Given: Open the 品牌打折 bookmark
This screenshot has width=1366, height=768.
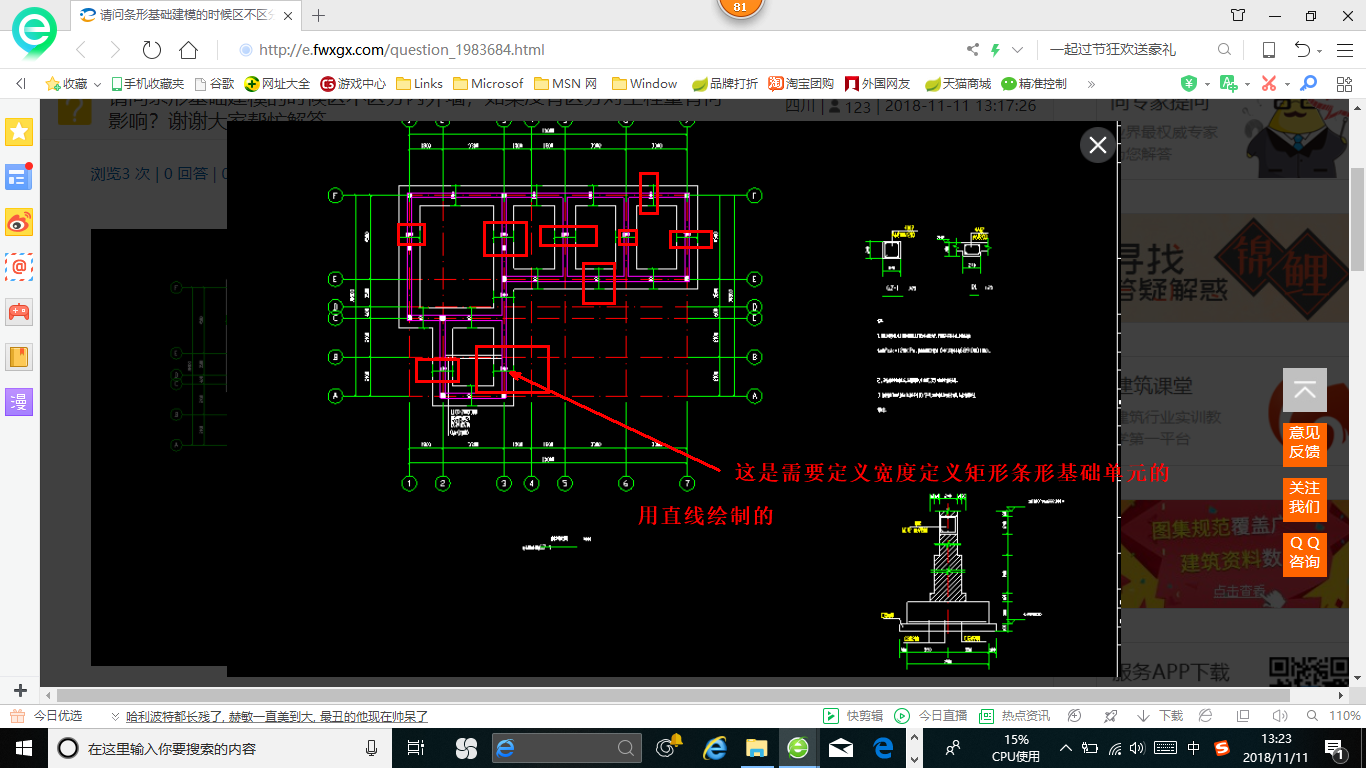Looking at the screenshot, I should [725, 84].
